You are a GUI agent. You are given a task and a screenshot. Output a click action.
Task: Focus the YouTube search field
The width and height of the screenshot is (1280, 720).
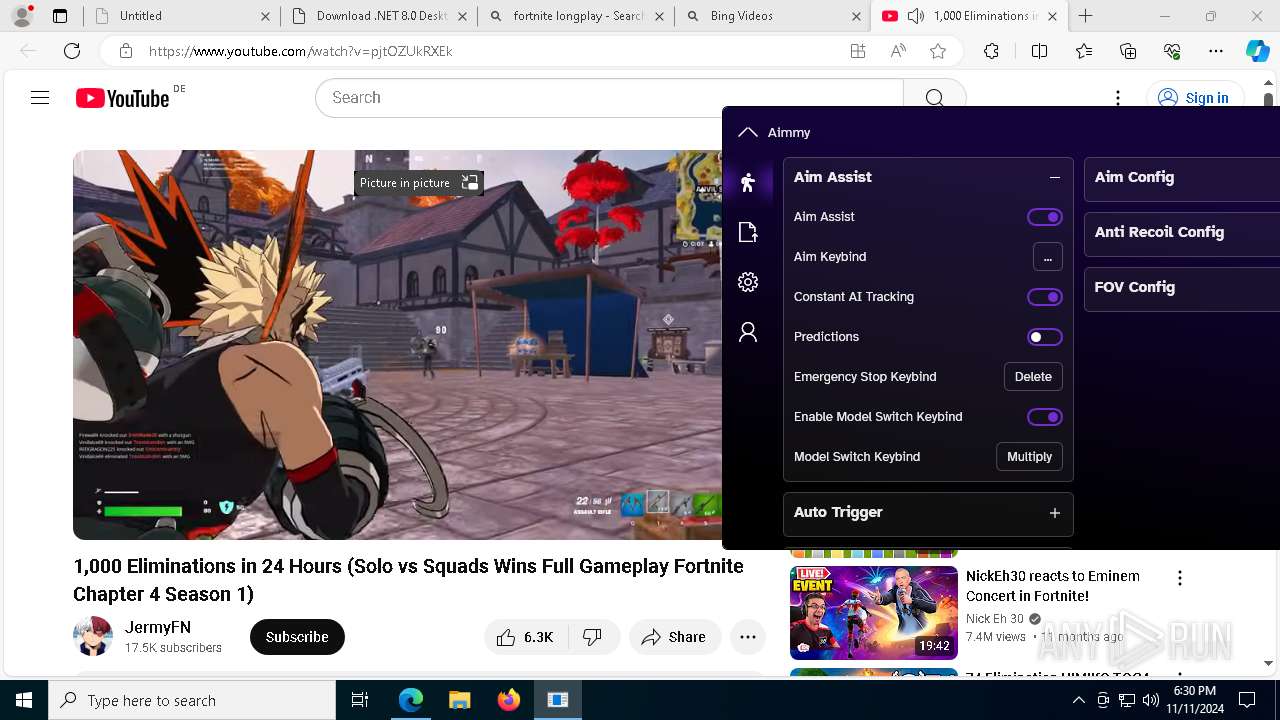click(610, 98)
